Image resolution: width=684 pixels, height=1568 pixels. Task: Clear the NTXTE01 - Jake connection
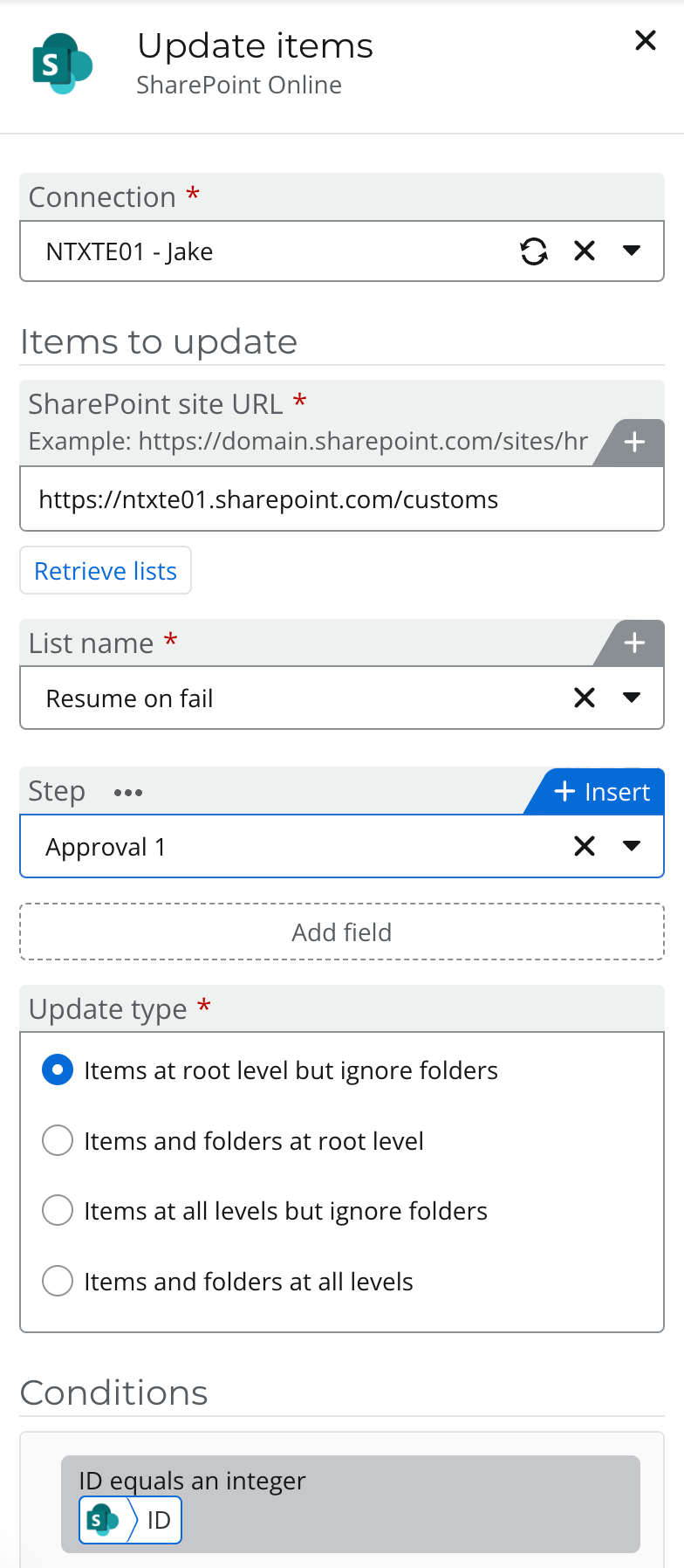click(x=585, y=251)
